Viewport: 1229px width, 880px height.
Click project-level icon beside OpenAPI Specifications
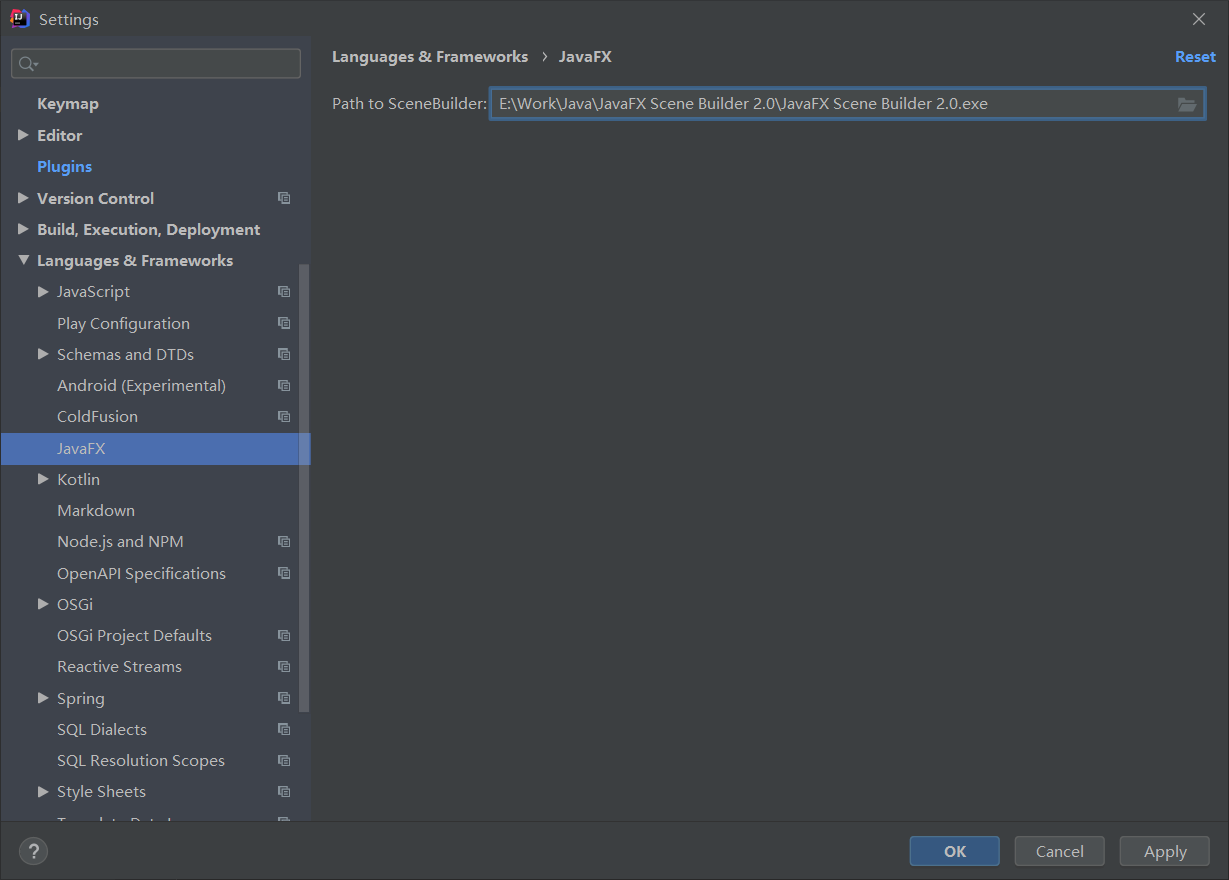point(284,573)
